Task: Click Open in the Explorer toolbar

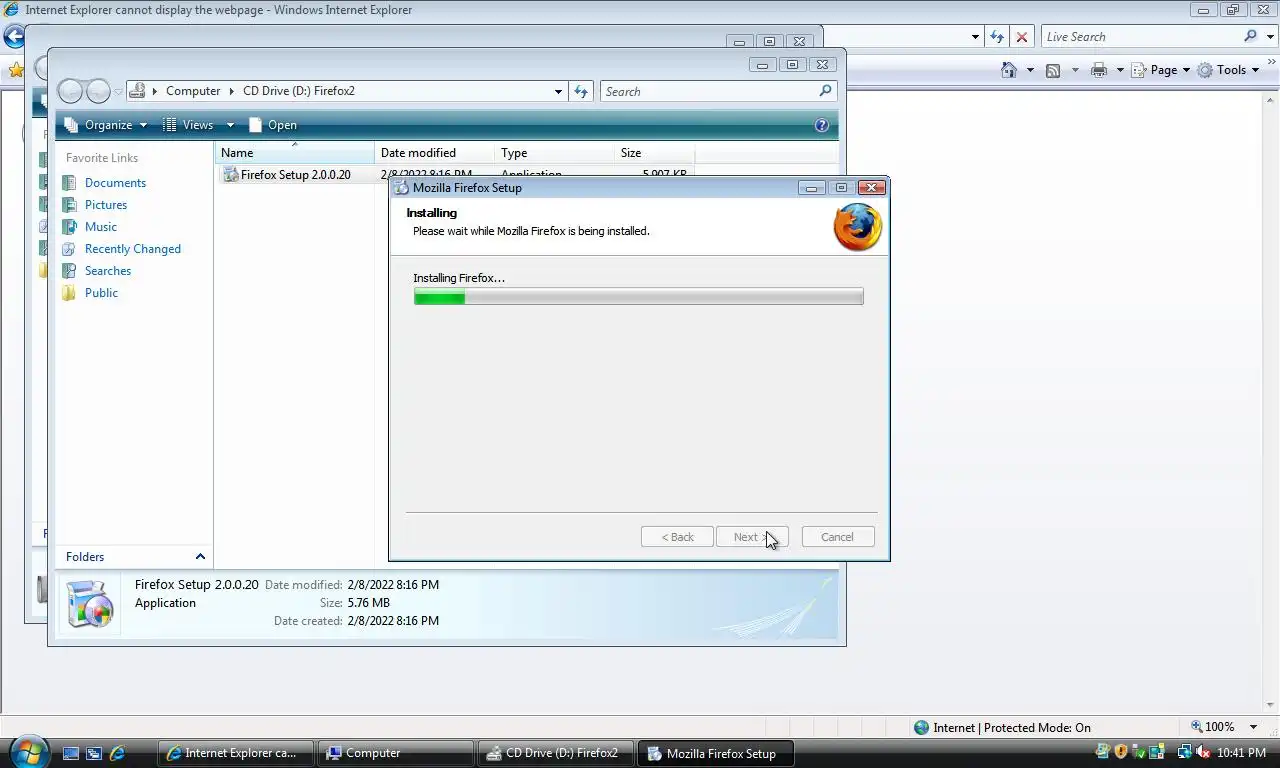Action: coord(273,125)
